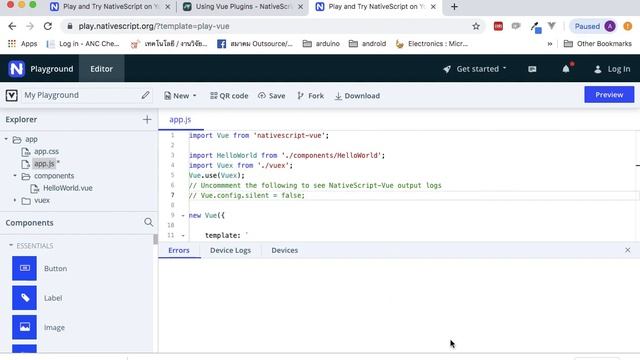Edit playground name with pencil icon
The width and height of the screenshot is (640, 360).
[145, 95]
